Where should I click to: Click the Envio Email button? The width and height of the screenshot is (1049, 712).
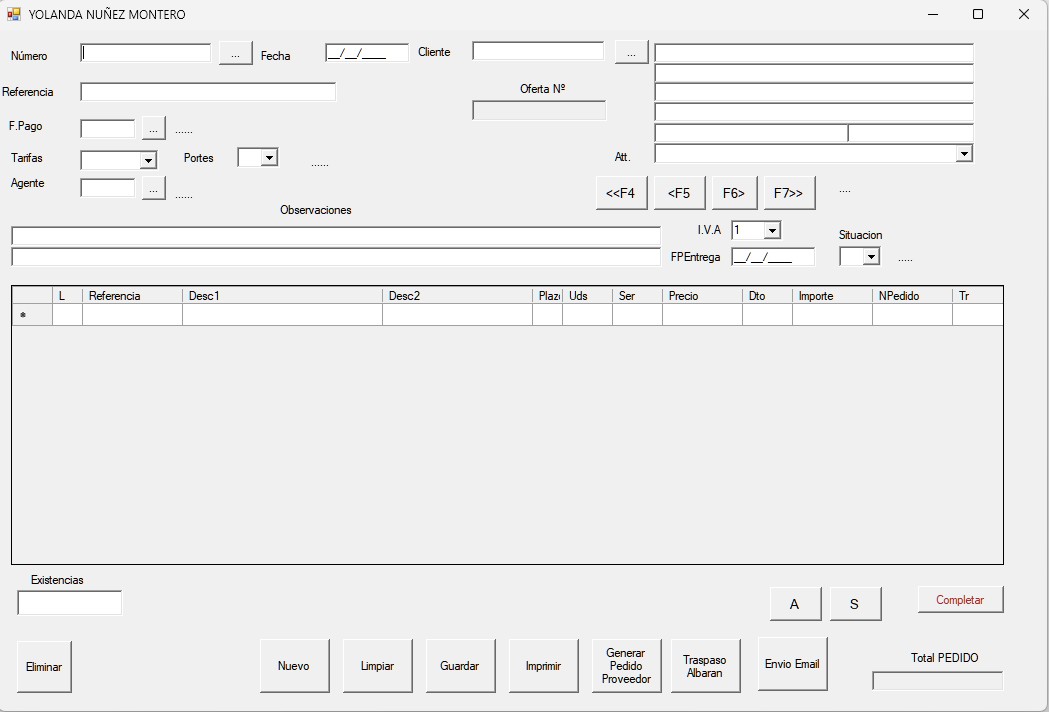click(792, 664)
